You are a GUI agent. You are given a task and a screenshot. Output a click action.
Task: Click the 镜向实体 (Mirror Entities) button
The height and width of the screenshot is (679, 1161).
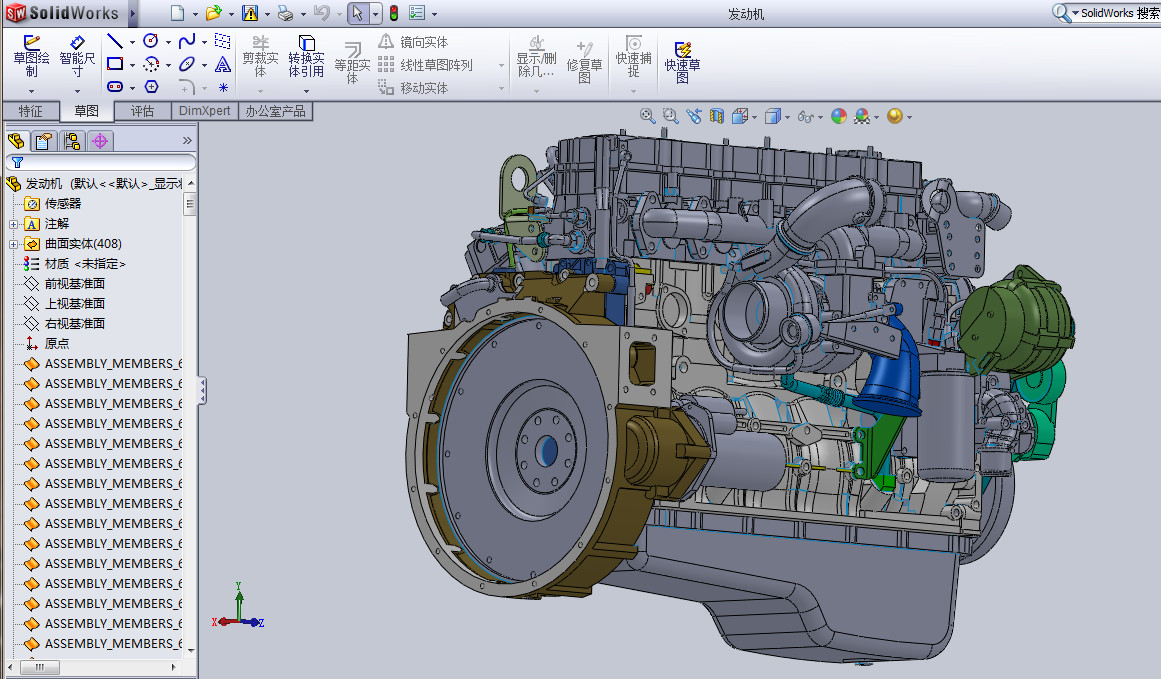pos(413,42)
